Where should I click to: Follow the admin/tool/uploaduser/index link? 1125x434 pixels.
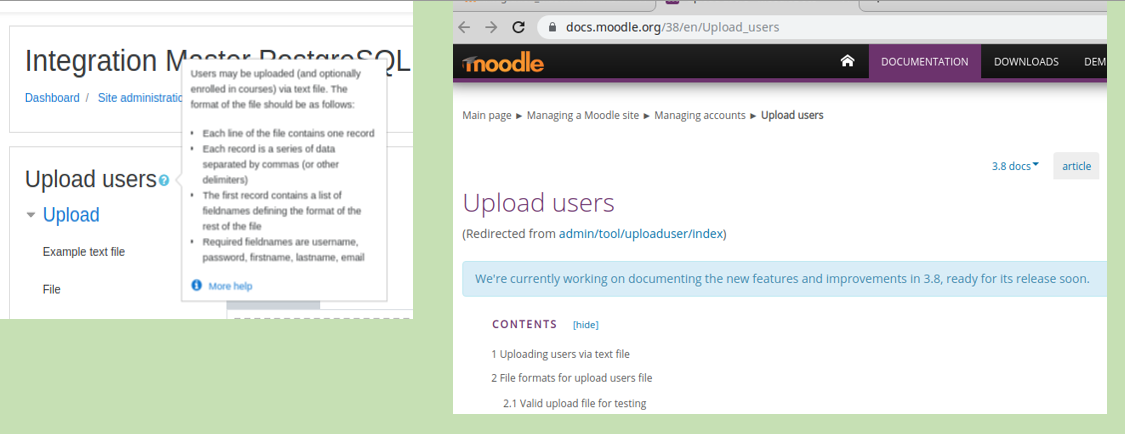click(x=641, y=234)
